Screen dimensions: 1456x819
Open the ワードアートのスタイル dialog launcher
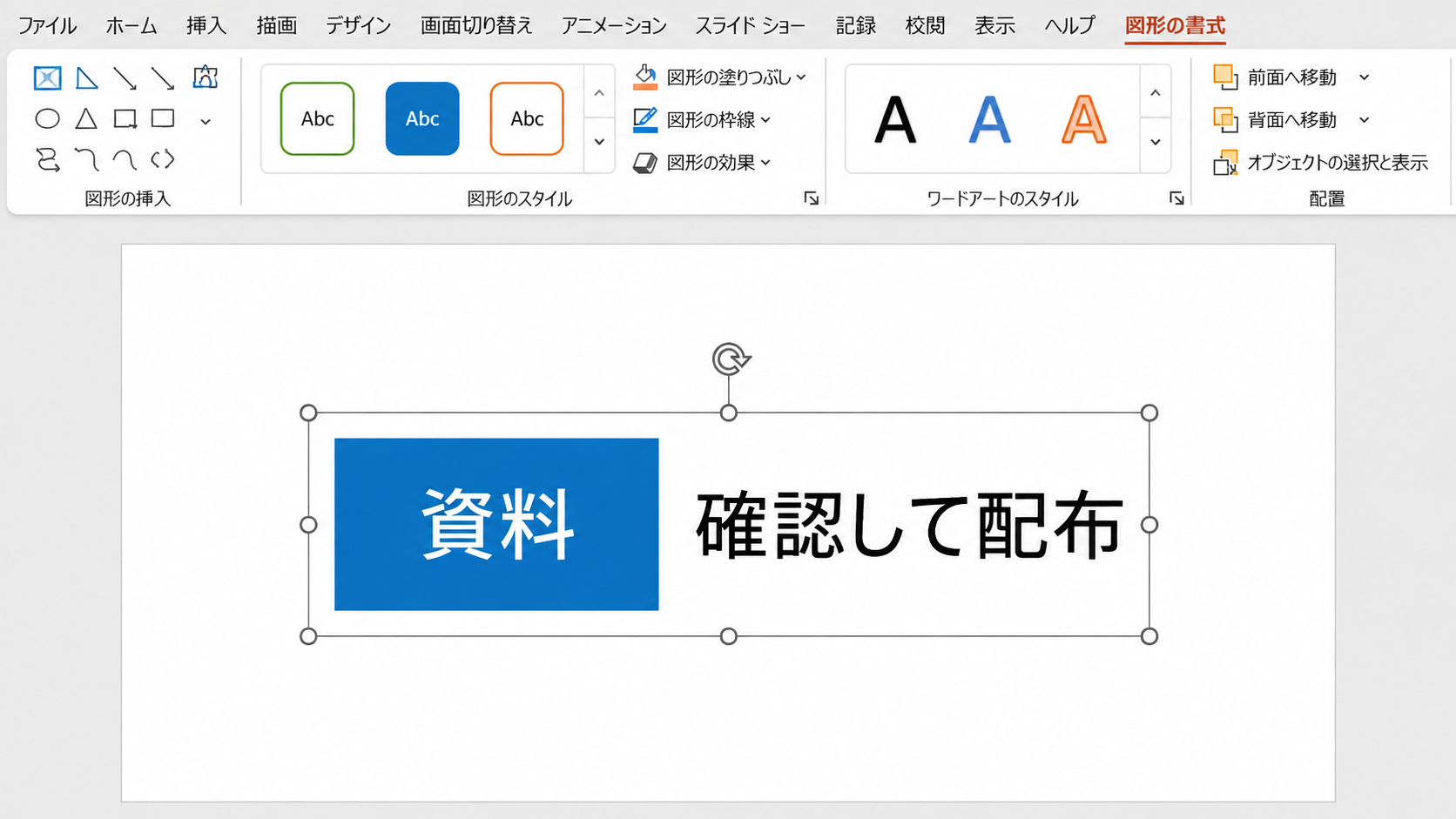click(1176, 198)
